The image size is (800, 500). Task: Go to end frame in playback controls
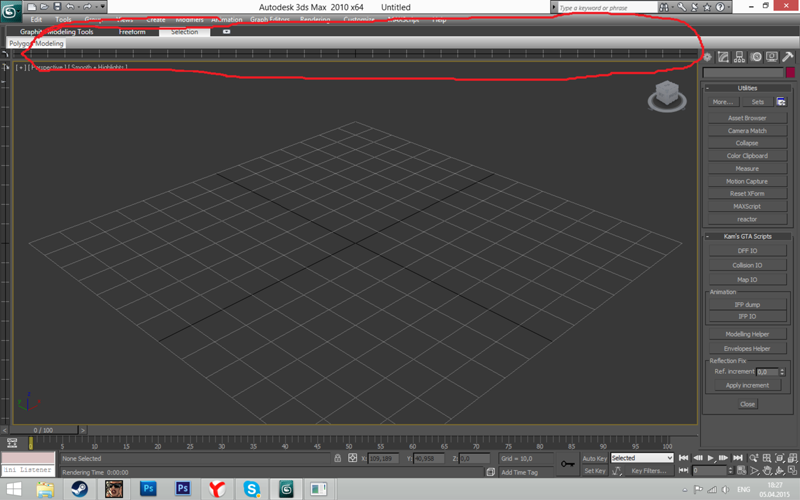737,458
